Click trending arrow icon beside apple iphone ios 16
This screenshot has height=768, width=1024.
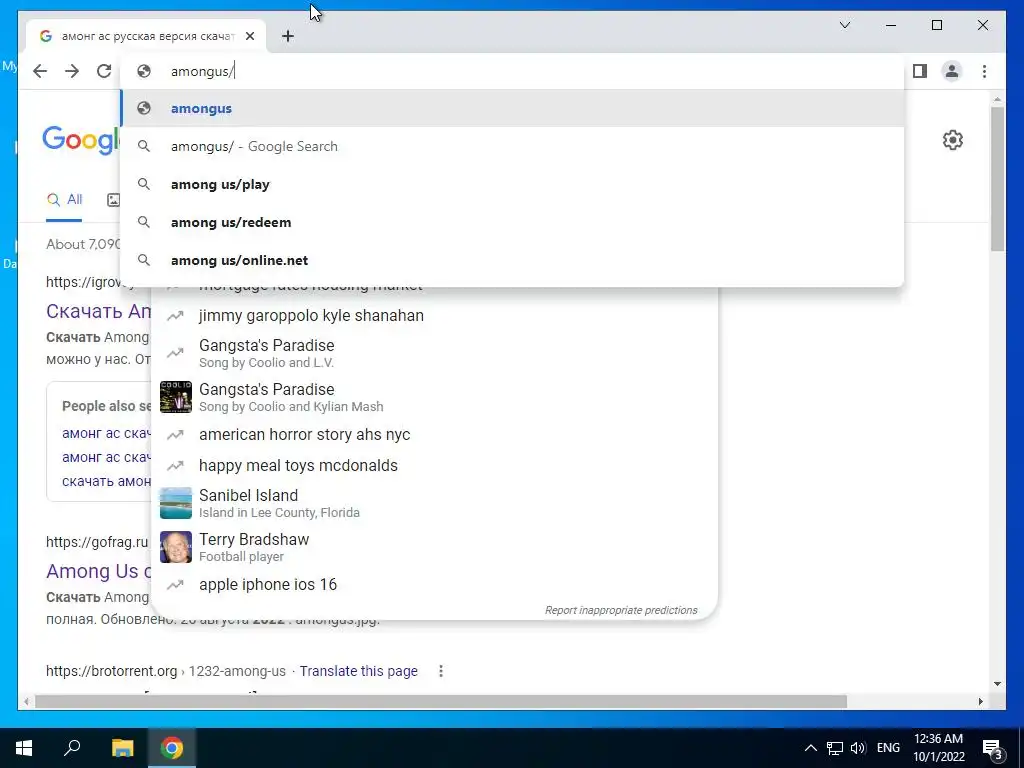tap(175, 585)
